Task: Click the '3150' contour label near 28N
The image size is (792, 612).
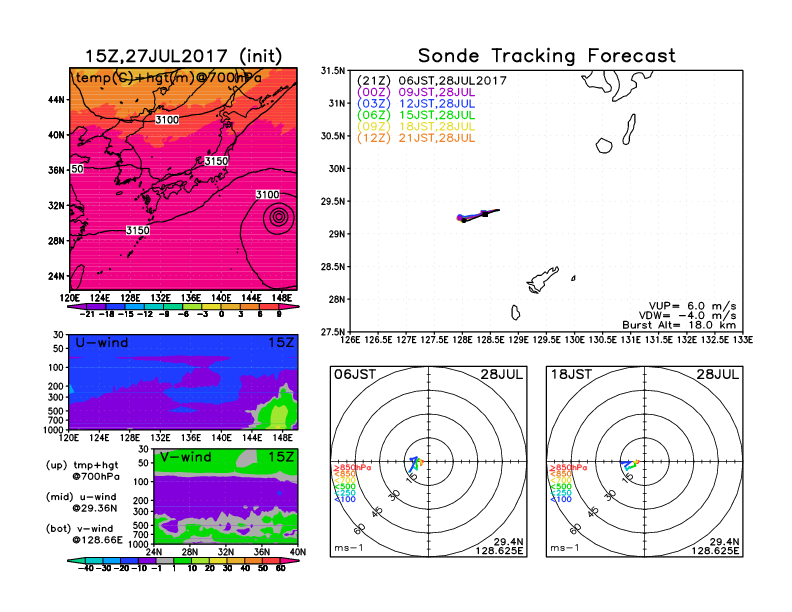Action: pyautogui.click(x=137, y=230)
